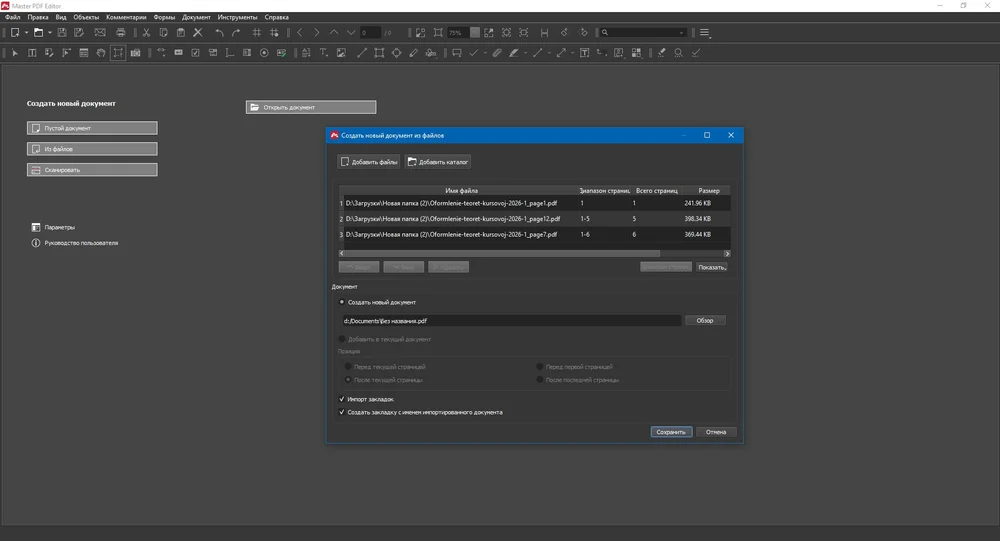
Task: Click the email envelope icon
Action: point(100,33)
